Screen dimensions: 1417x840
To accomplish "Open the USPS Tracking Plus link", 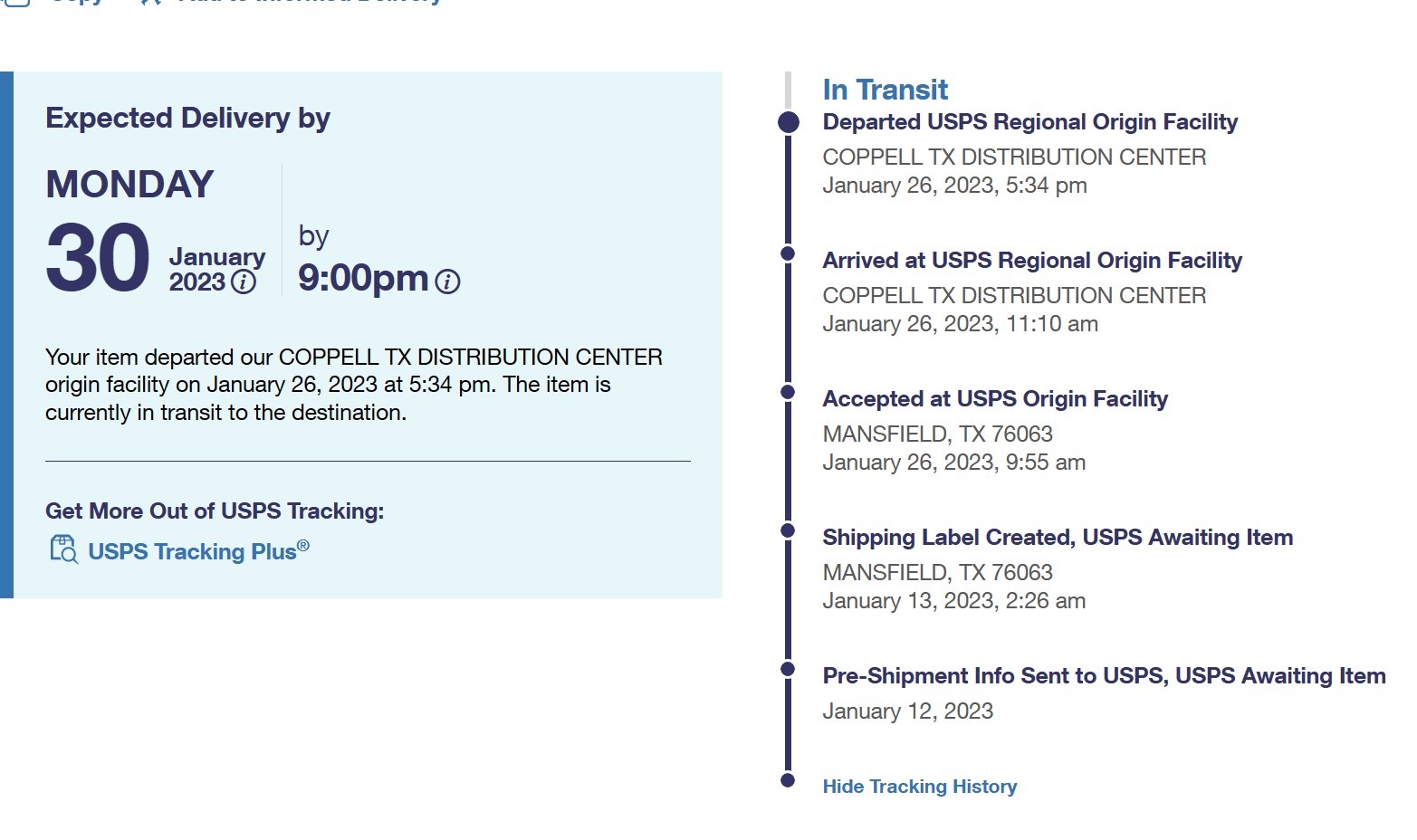I will (198, 550).
